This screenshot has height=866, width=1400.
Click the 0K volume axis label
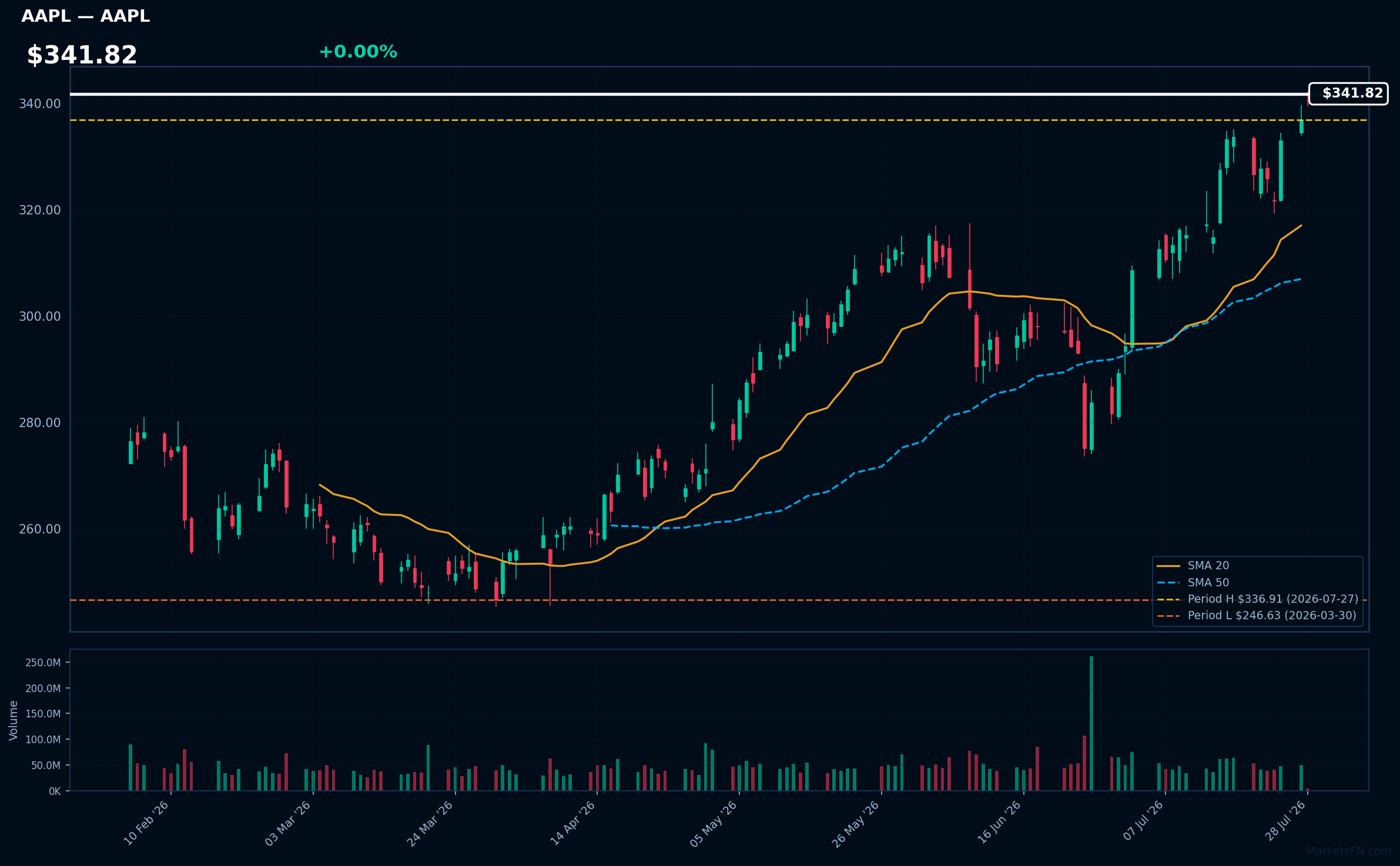(55, 791)
